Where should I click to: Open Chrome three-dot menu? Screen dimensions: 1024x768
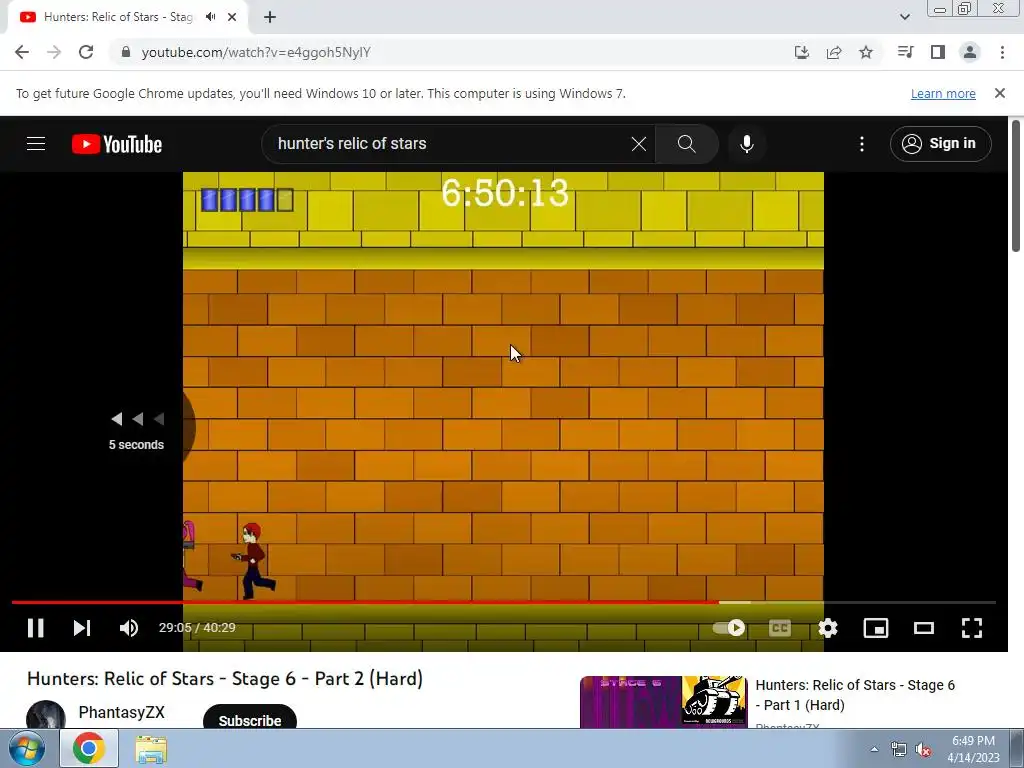point(1002,52)
